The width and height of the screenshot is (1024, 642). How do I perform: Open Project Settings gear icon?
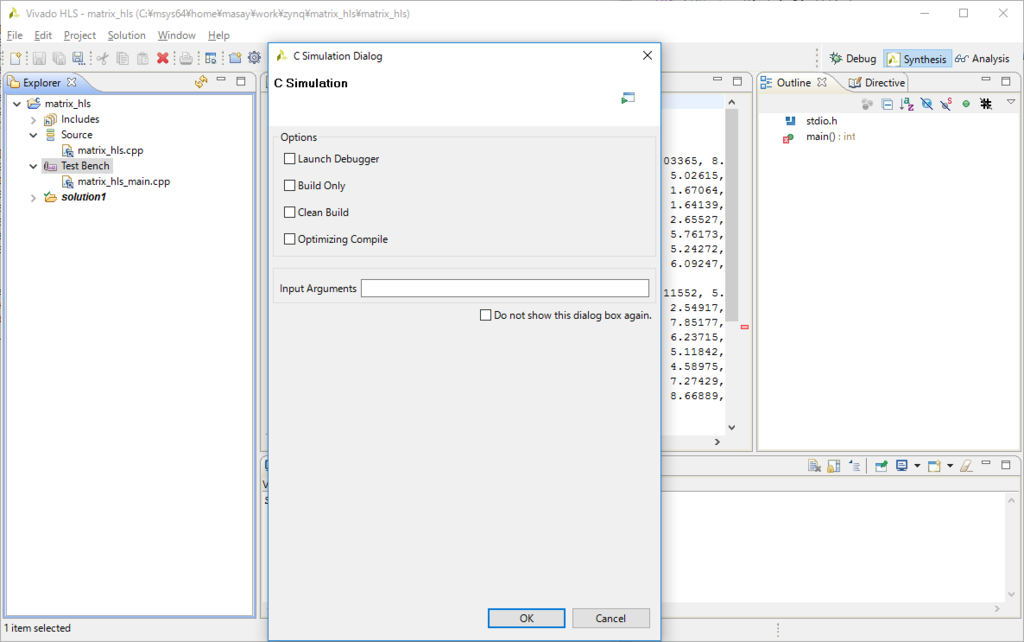click(x=254, y=58)
